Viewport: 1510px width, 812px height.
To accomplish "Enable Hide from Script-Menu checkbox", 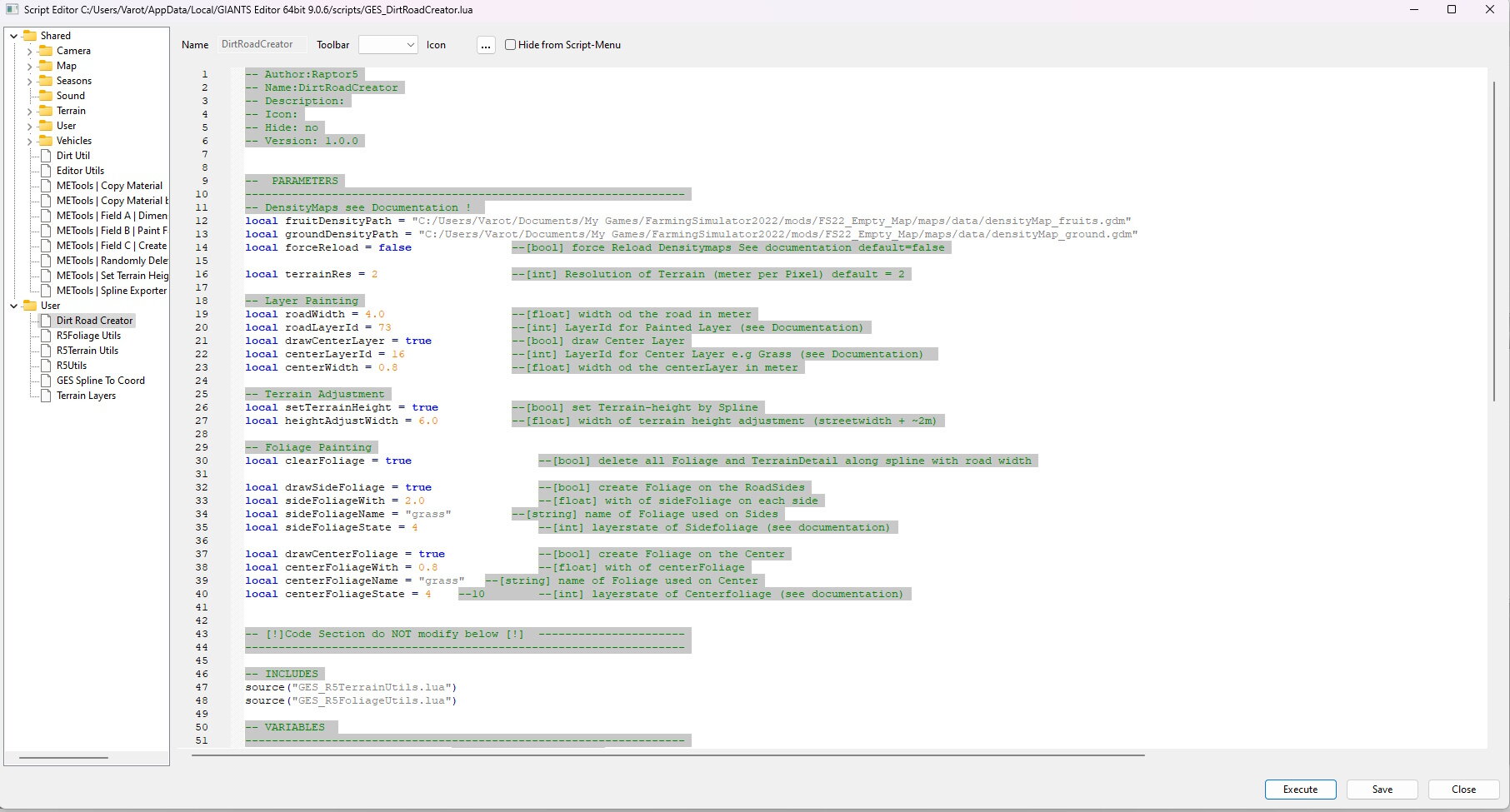I will (x=511, y=45).
